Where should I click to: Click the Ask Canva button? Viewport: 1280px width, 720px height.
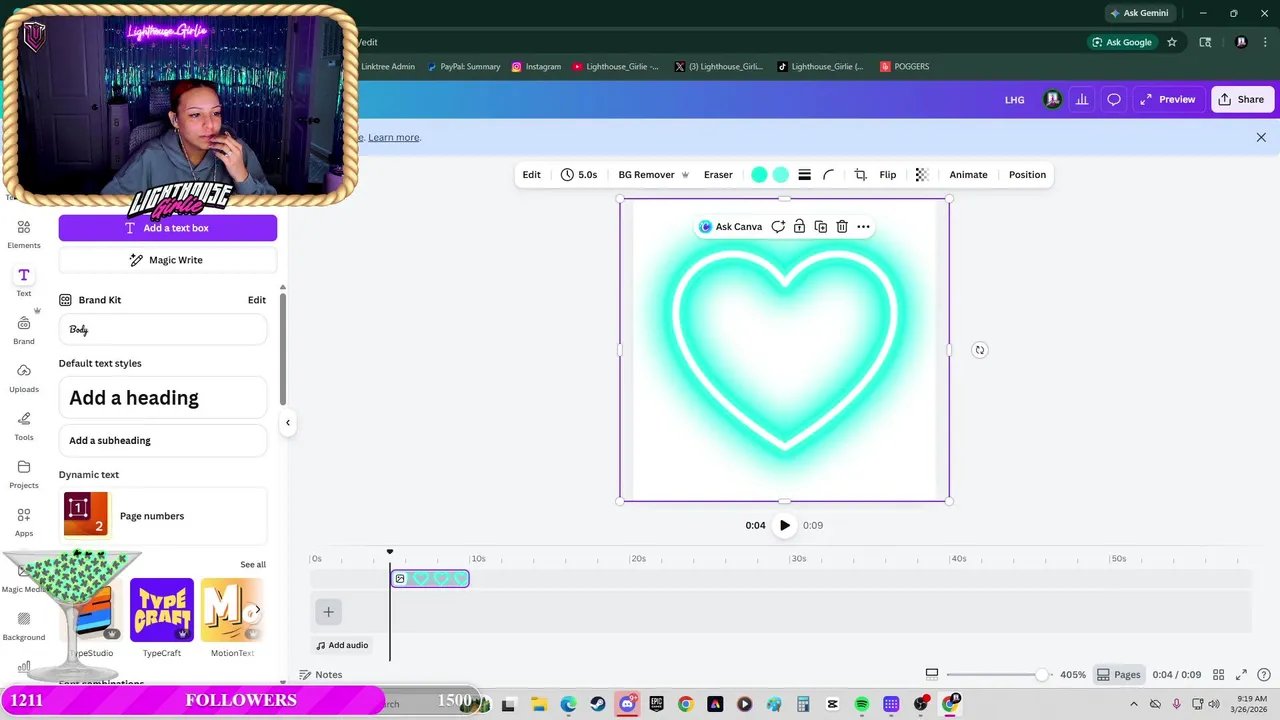coord(731,227)
